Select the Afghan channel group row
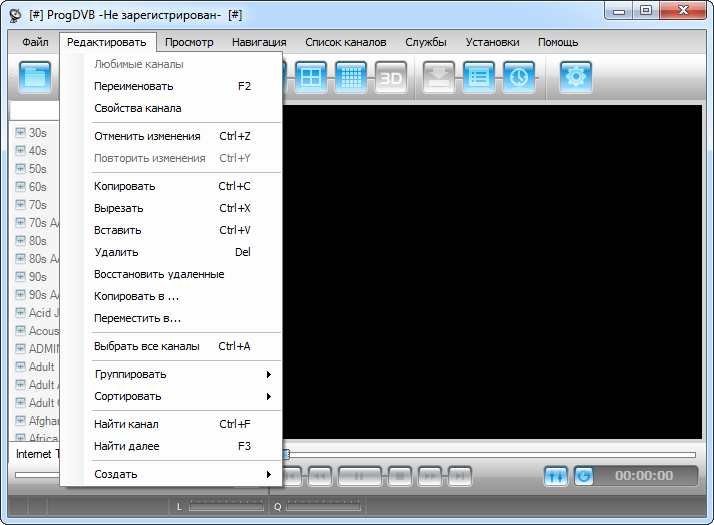This screenshot has width=714, height=525. click(x=36, y=421)
